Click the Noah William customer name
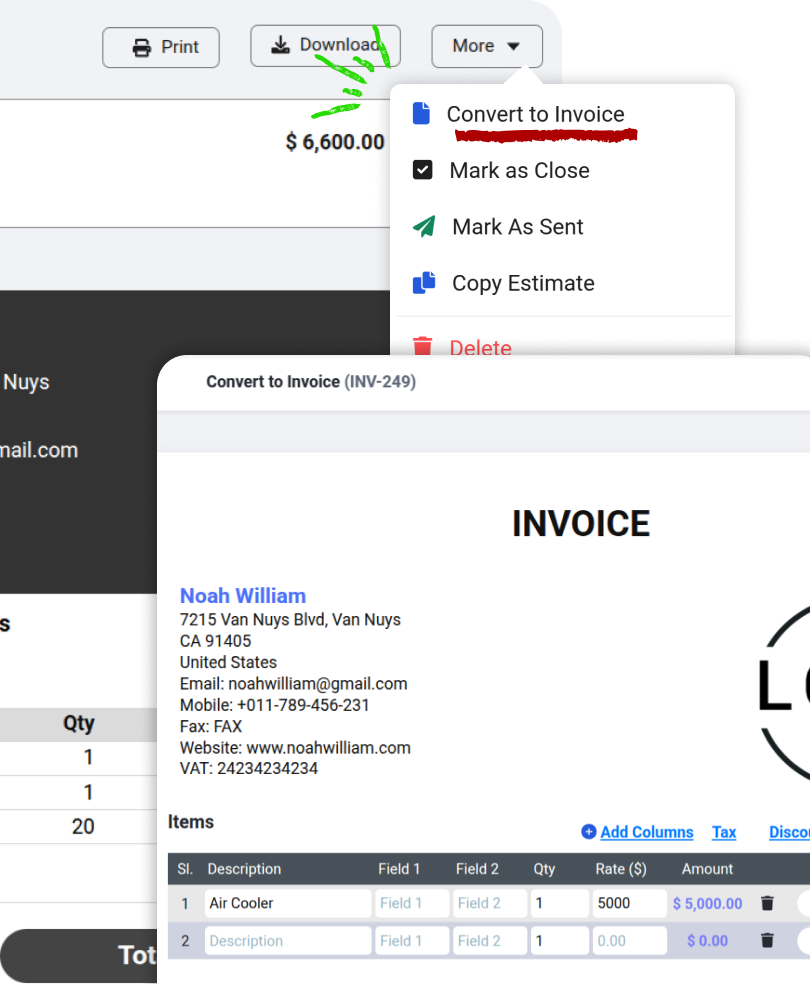 coord(243,596)
